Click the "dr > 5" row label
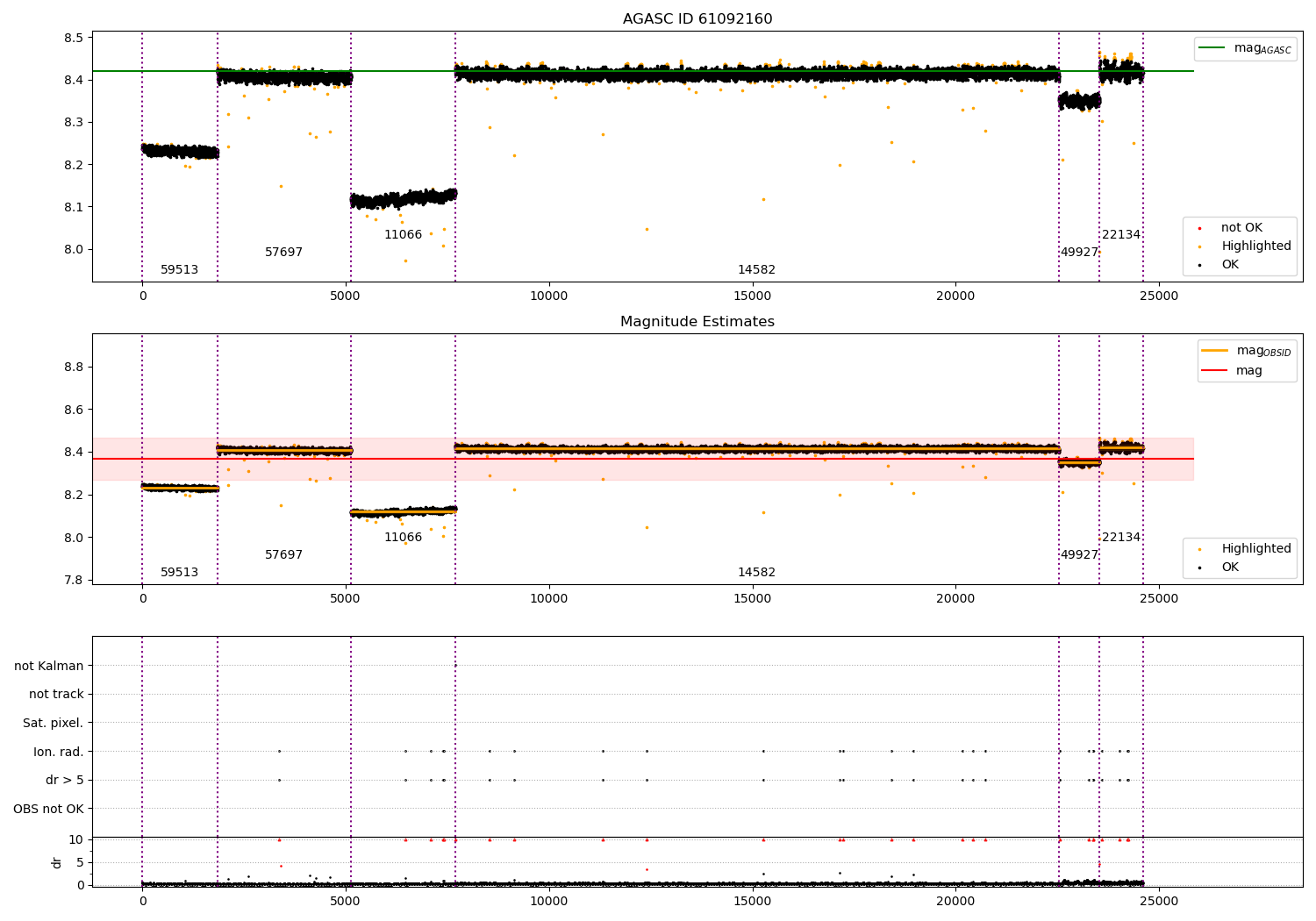This screenshot has height=921, width=1316. 65,781
